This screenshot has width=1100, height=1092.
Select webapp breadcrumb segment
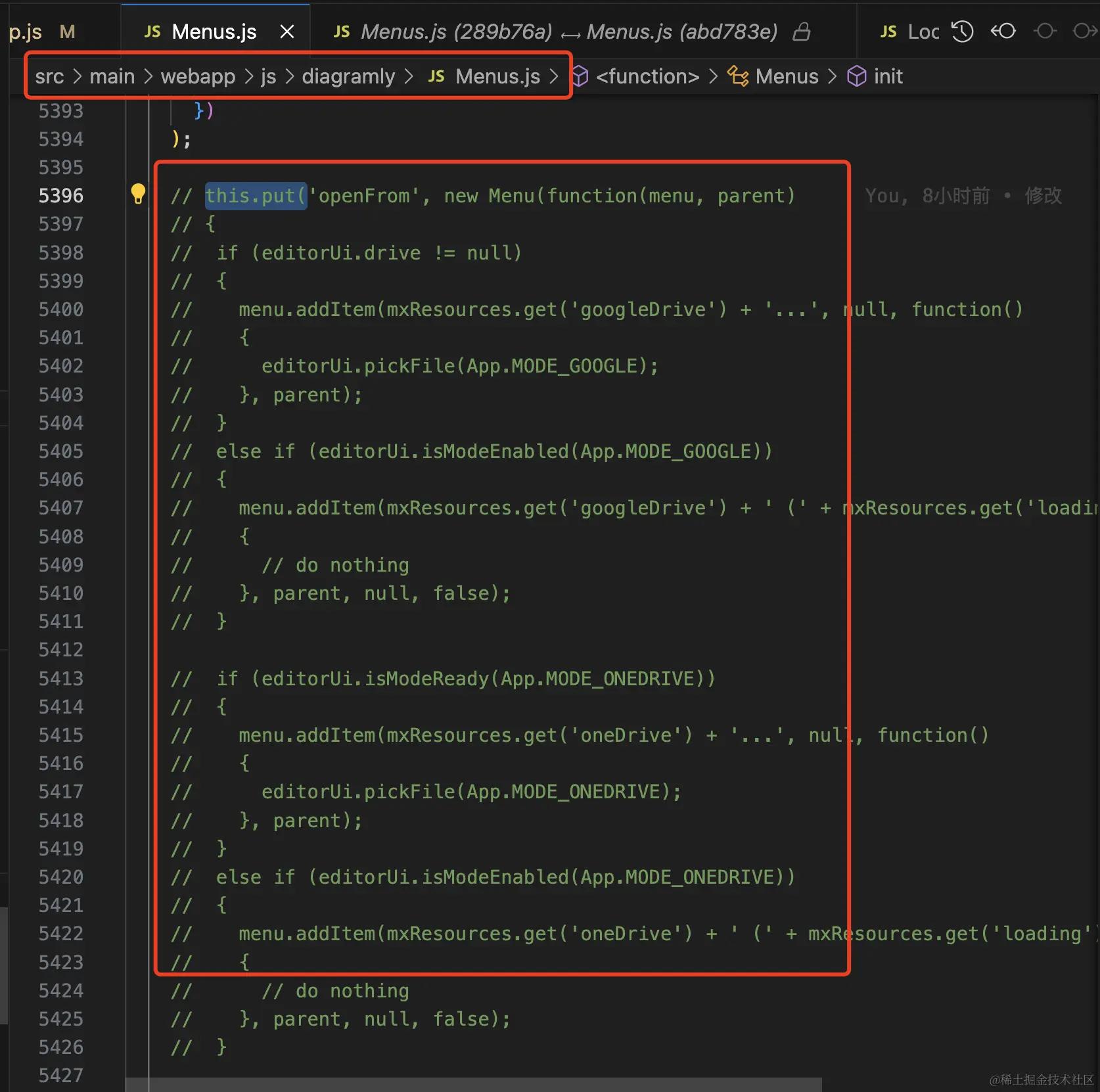[x=198, y=76]
